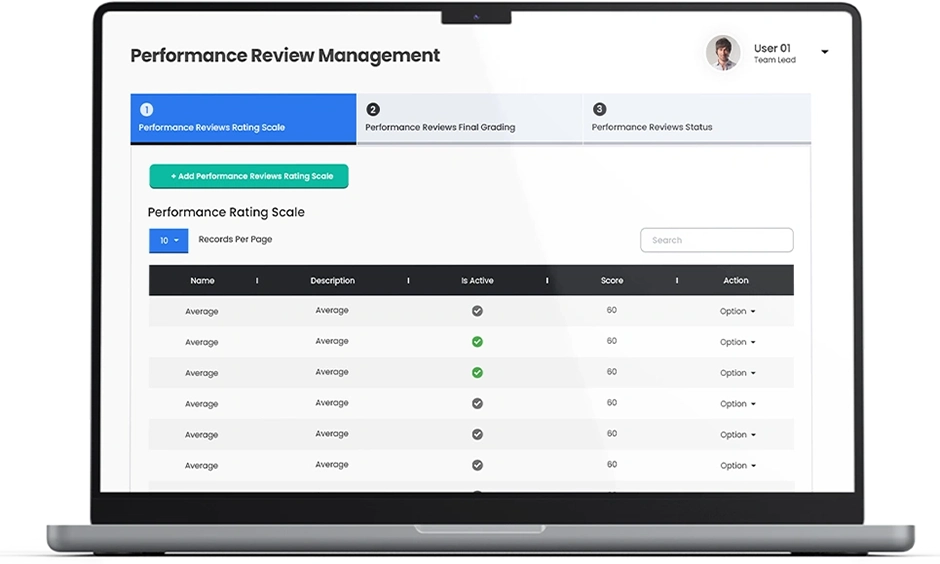Click the Average name in the sixth row
The width and height of the screenshot is (940, 564).
[201, 466]
